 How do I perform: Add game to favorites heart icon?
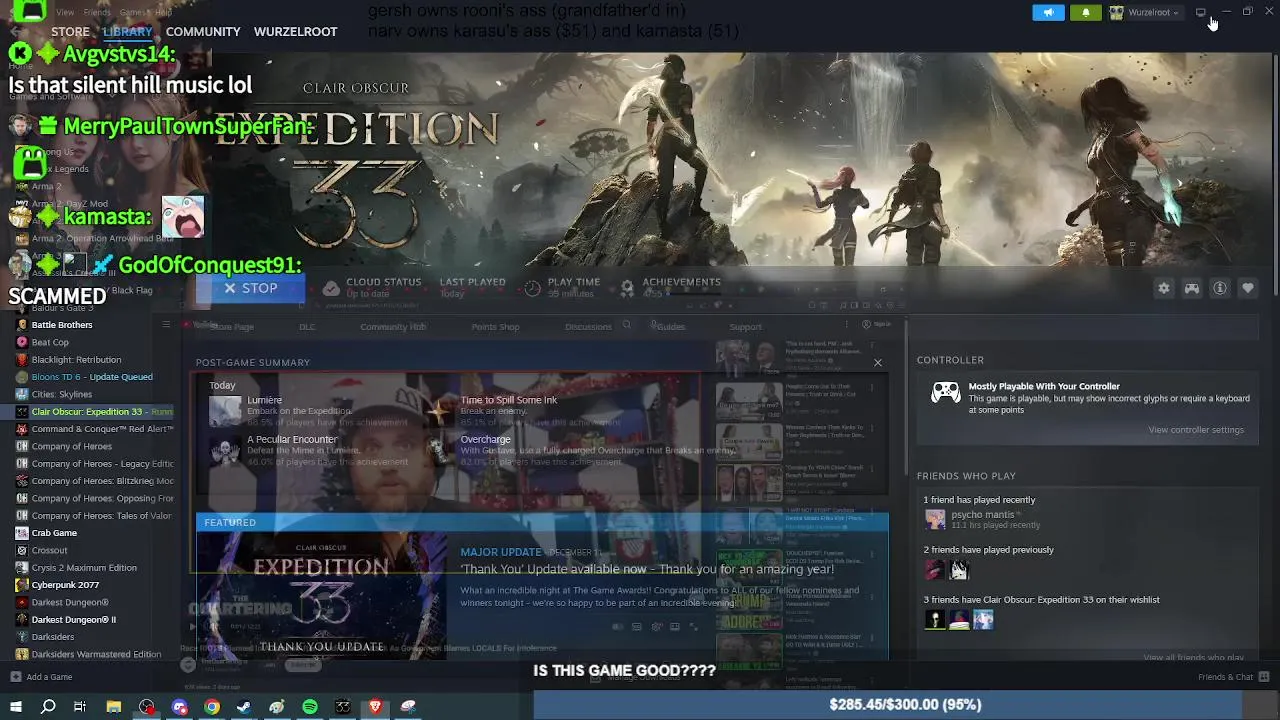1248,288
